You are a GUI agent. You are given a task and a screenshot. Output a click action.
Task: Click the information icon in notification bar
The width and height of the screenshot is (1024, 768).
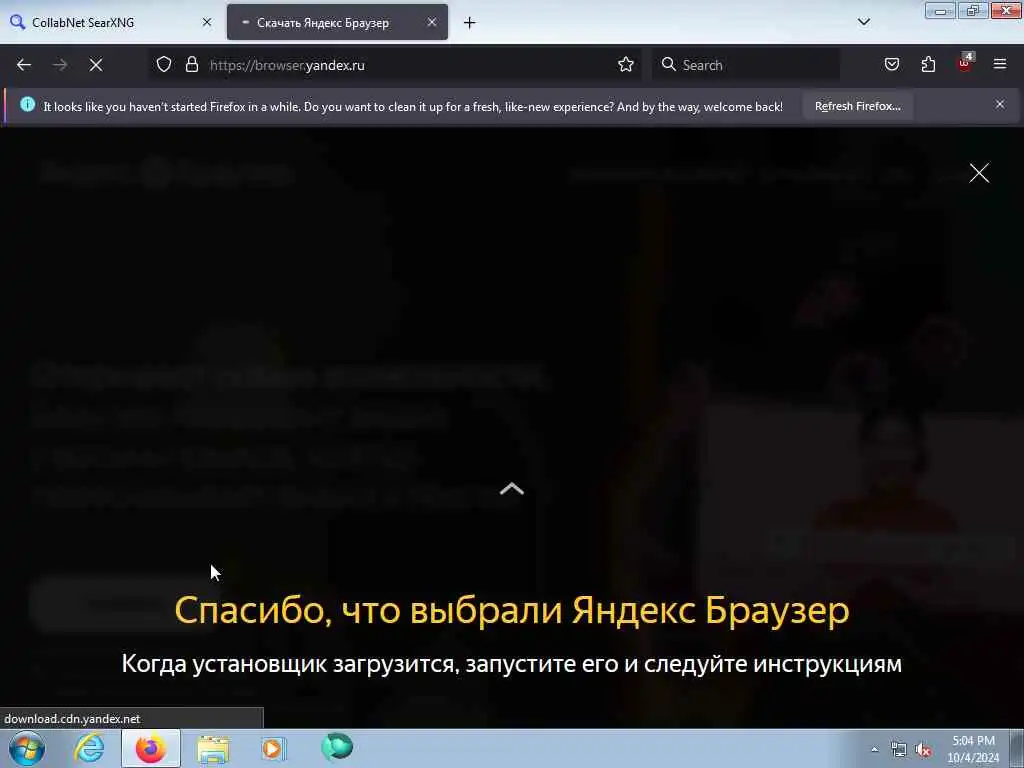(x=27, y=104)
